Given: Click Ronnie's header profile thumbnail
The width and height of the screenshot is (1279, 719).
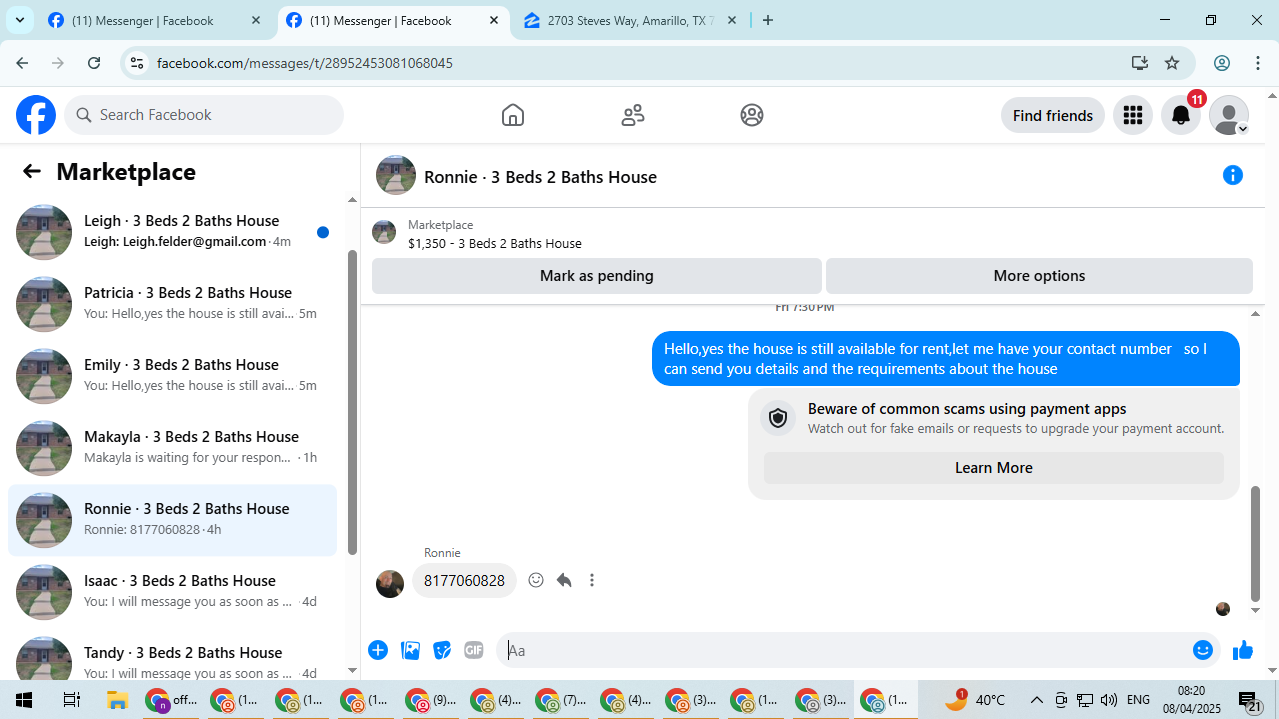Looking at the screenshot, I should pos(396,175).
